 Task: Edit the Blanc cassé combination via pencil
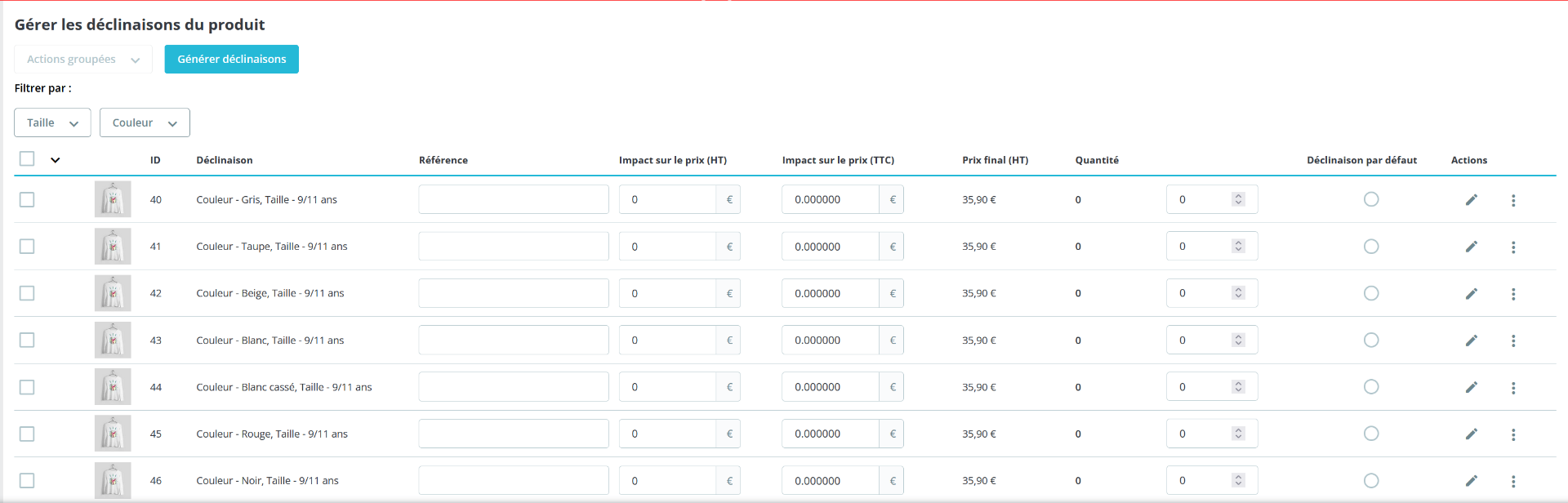1471,387
